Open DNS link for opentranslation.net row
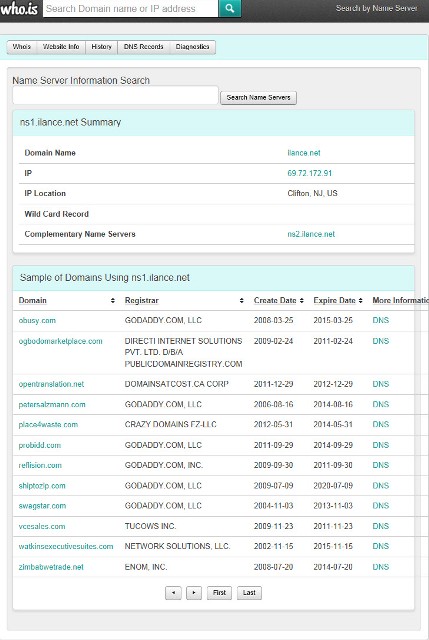 [380, 384]
